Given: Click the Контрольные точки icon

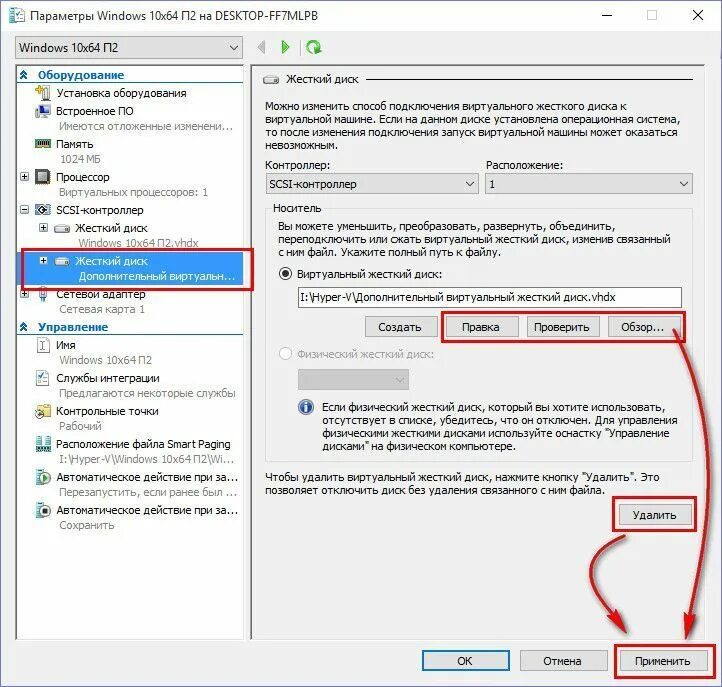Looking at the screenshot, I should click(43, 411).
